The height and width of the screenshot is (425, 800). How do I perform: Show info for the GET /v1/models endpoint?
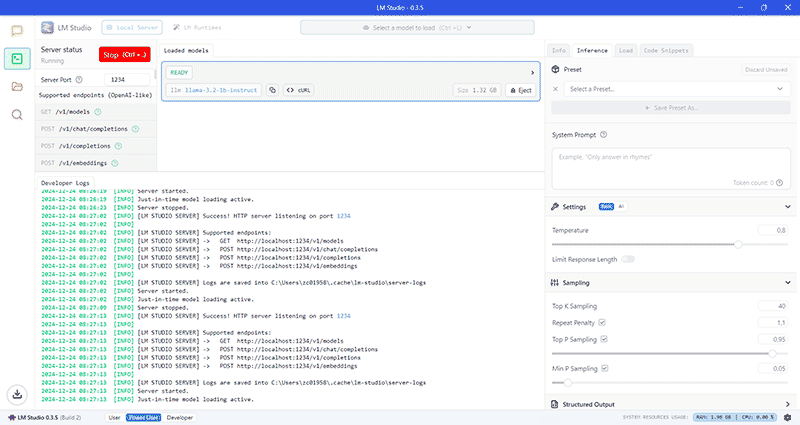[97, 112]
